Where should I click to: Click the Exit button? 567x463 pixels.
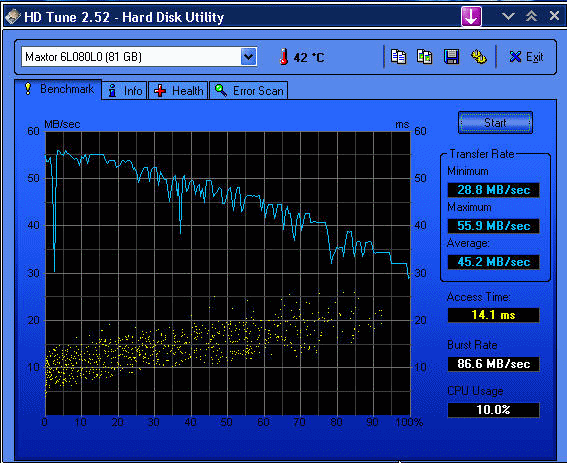click(526, 57)
